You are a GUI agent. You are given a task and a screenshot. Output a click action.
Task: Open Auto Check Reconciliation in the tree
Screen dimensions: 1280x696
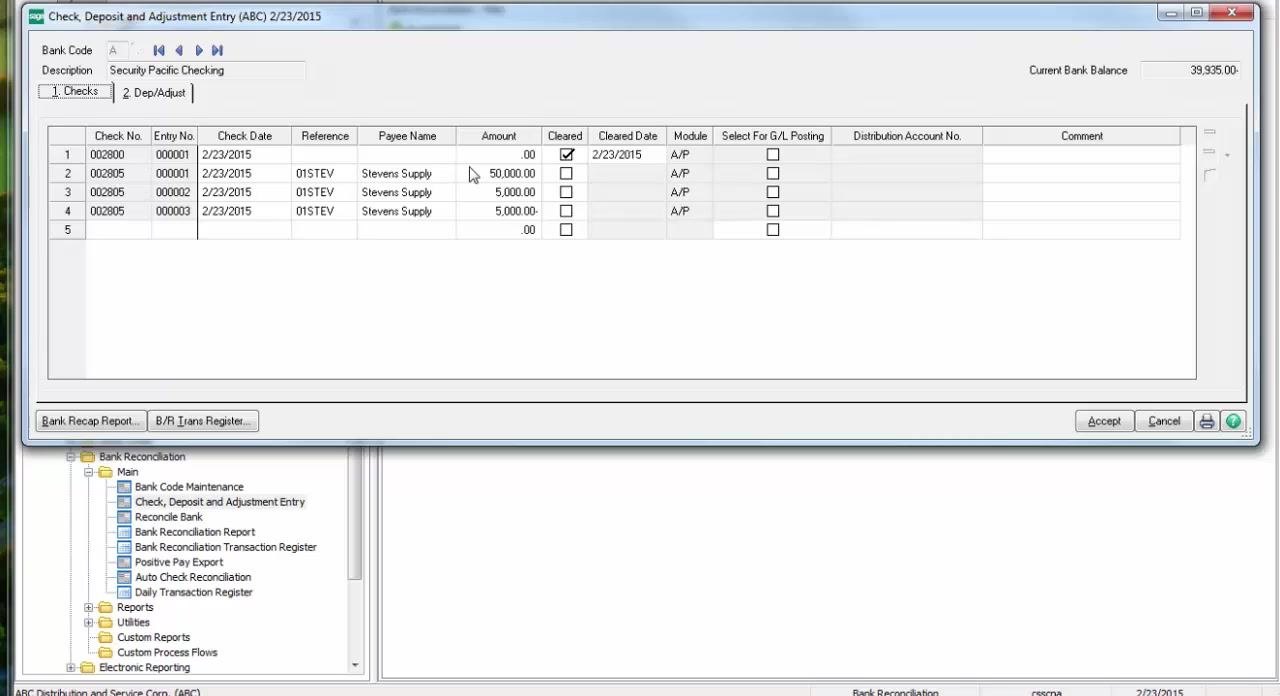click(x=193, y=577)
